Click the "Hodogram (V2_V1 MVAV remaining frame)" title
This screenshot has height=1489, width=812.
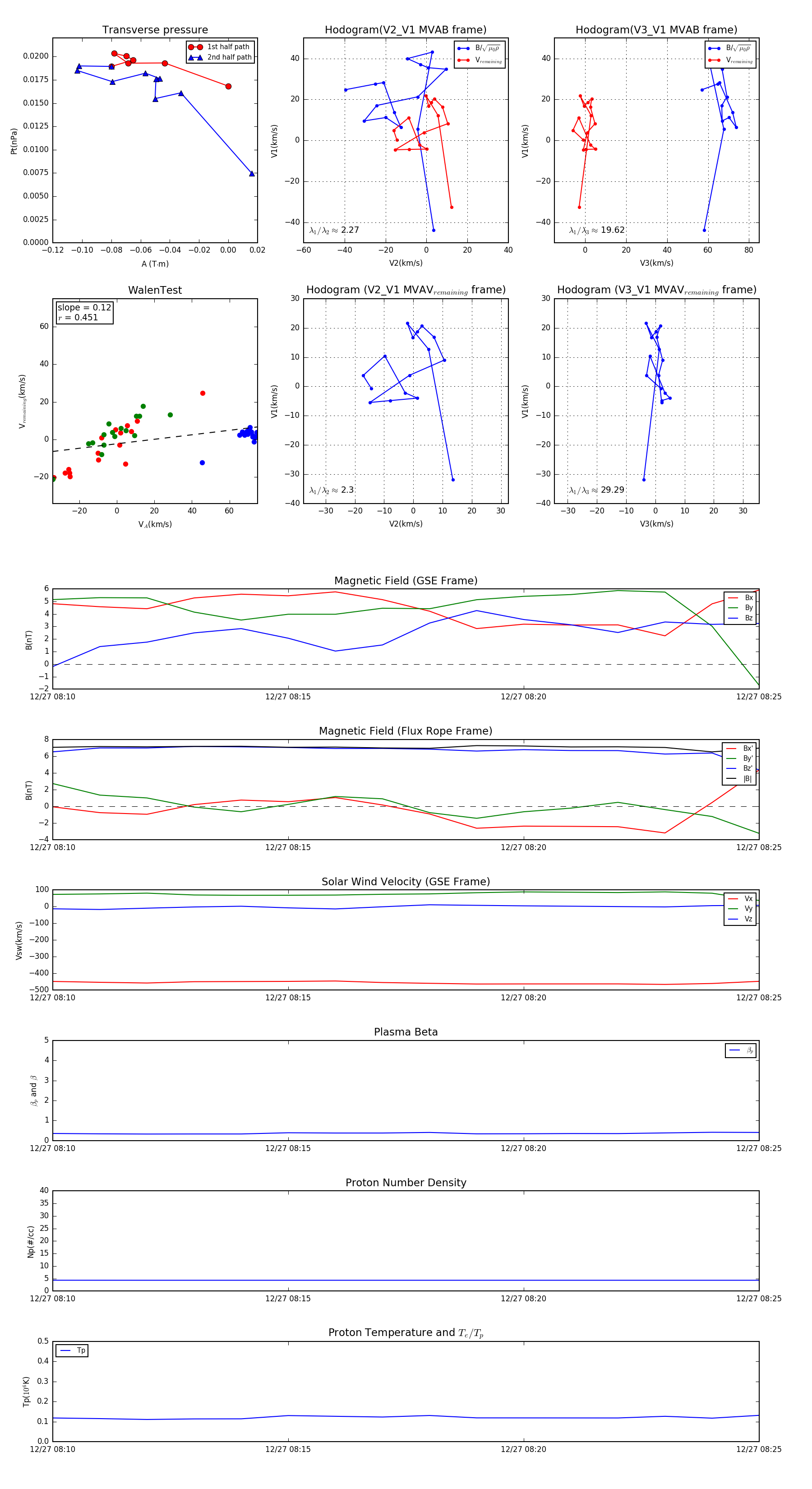406,290
